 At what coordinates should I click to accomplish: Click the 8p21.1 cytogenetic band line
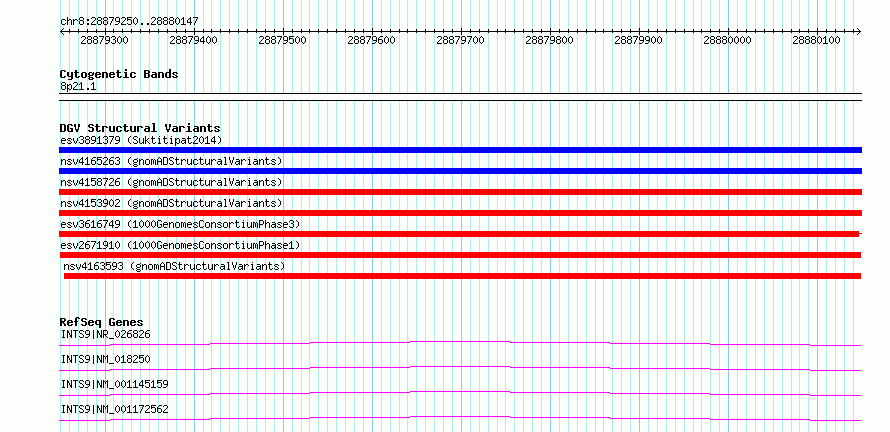(x=460, y=97)
